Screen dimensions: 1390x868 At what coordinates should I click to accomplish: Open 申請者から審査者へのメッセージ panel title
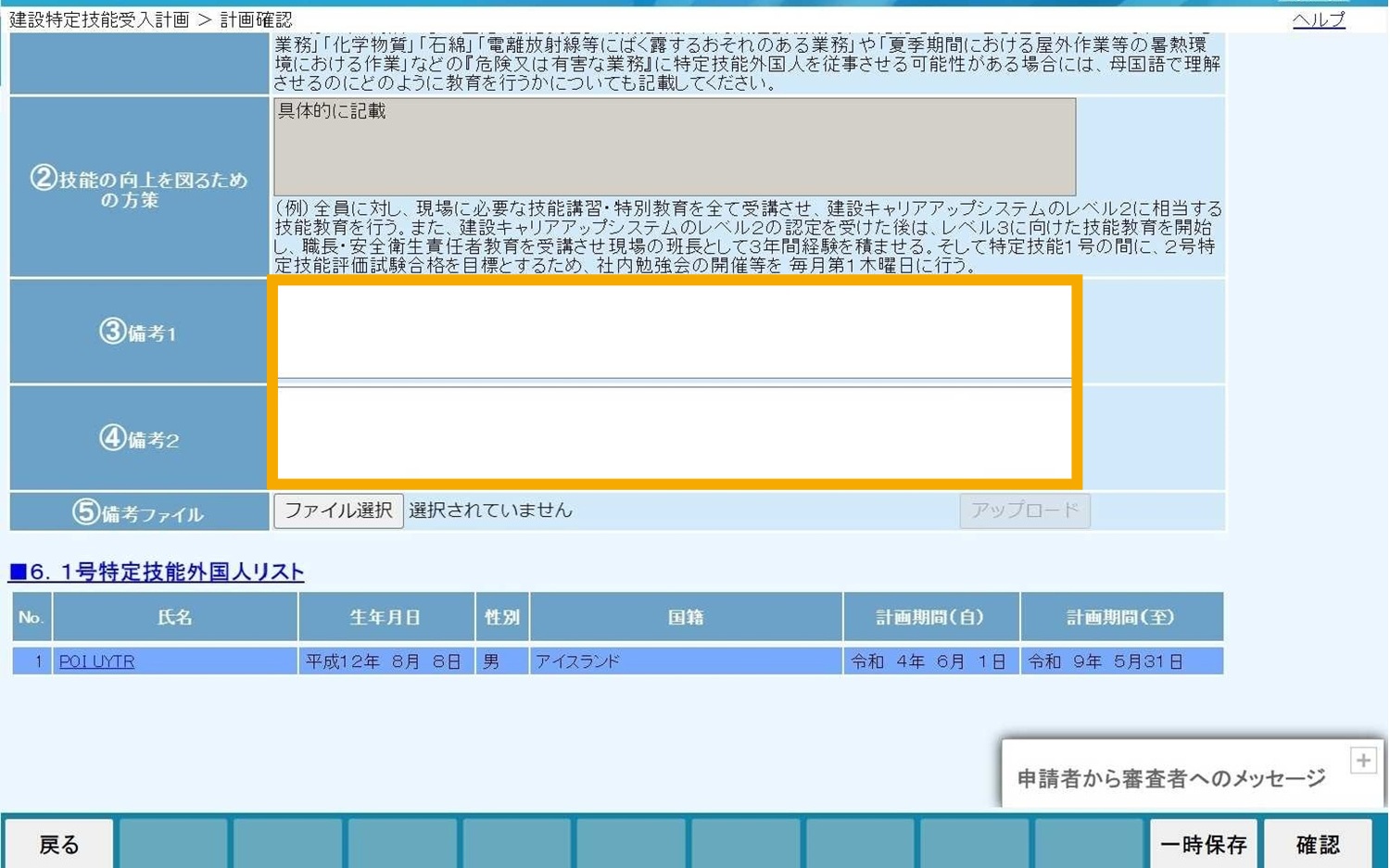(x=1171, y=778)
